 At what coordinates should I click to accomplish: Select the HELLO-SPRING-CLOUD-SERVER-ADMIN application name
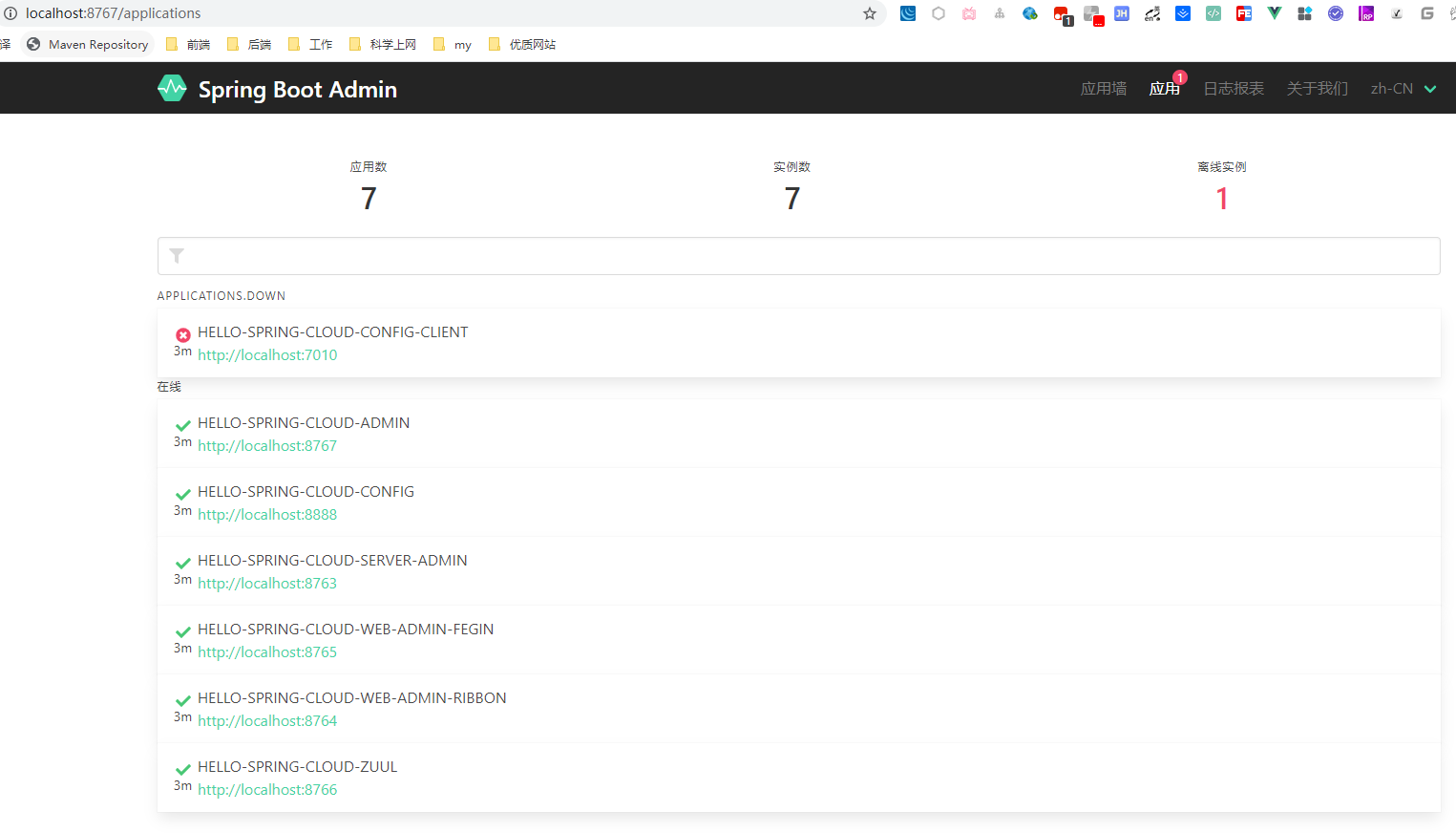(332, 560)
